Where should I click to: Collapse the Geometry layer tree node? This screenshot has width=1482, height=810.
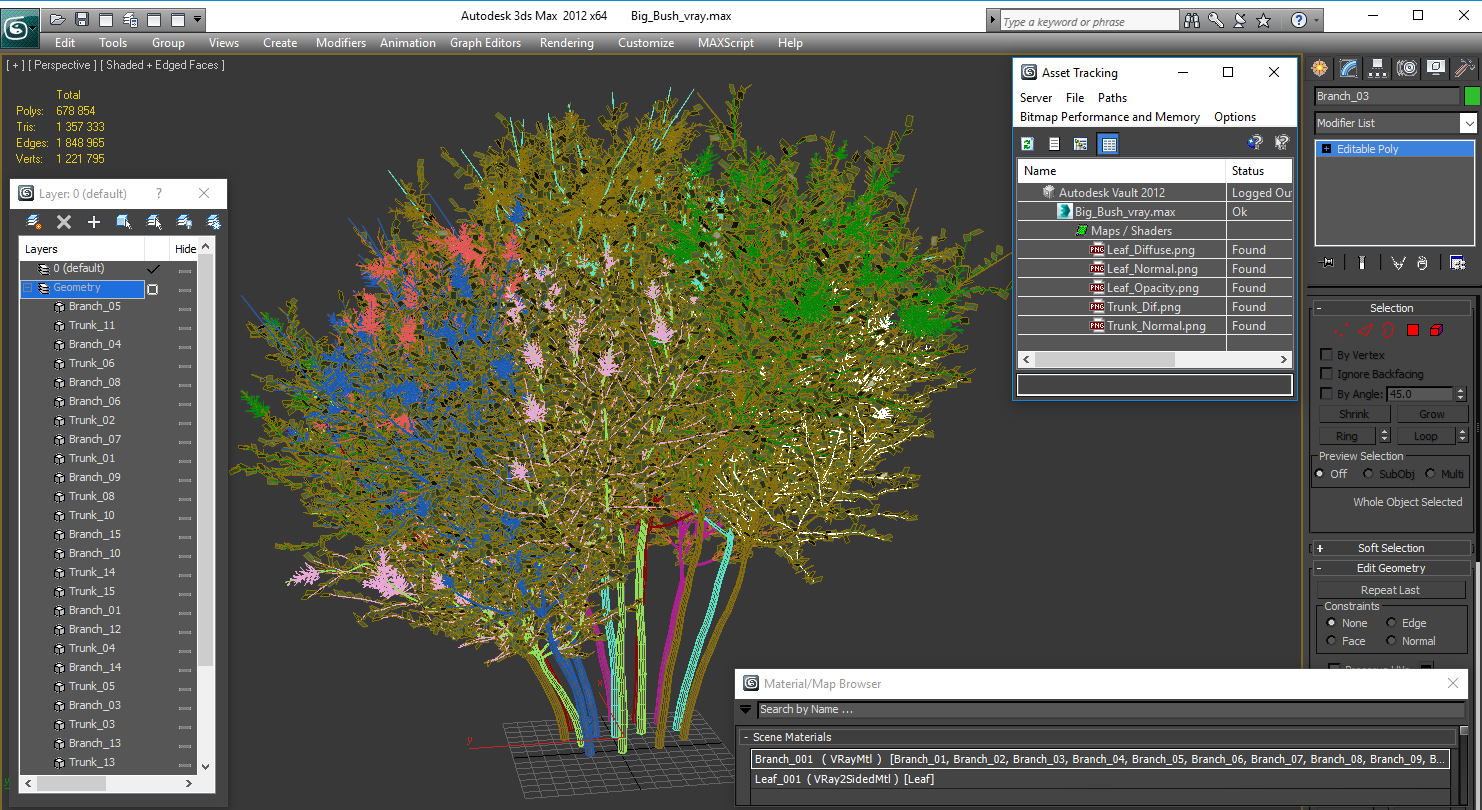point(28,288)
